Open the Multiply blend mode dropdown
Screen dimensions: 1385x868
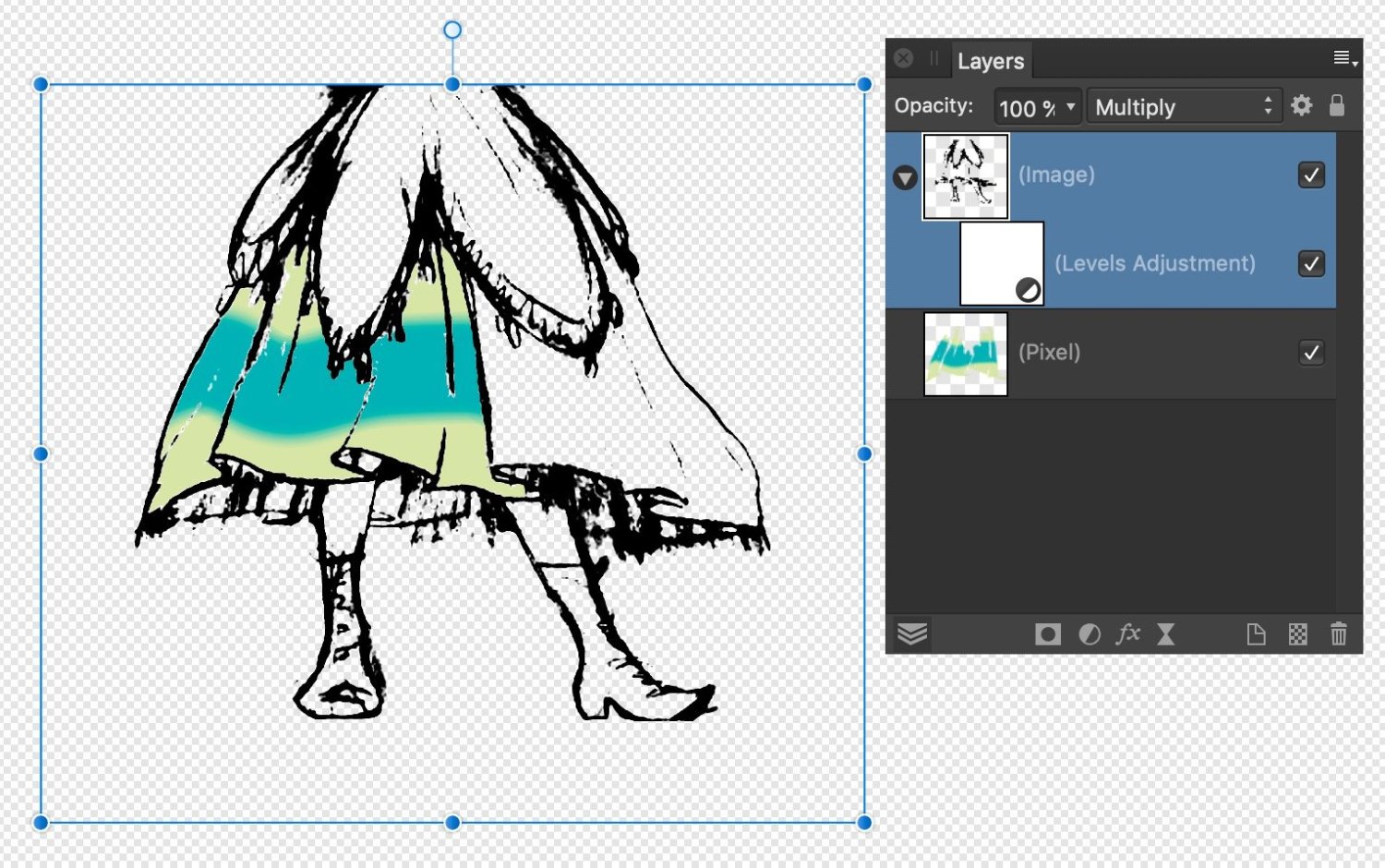(1183, 107)
